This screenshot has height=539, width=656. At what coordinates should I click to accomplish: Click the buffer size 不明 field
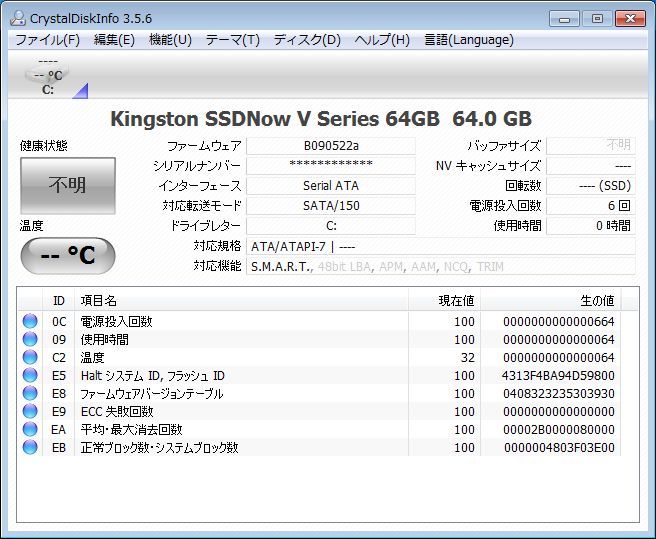[591, 146]
